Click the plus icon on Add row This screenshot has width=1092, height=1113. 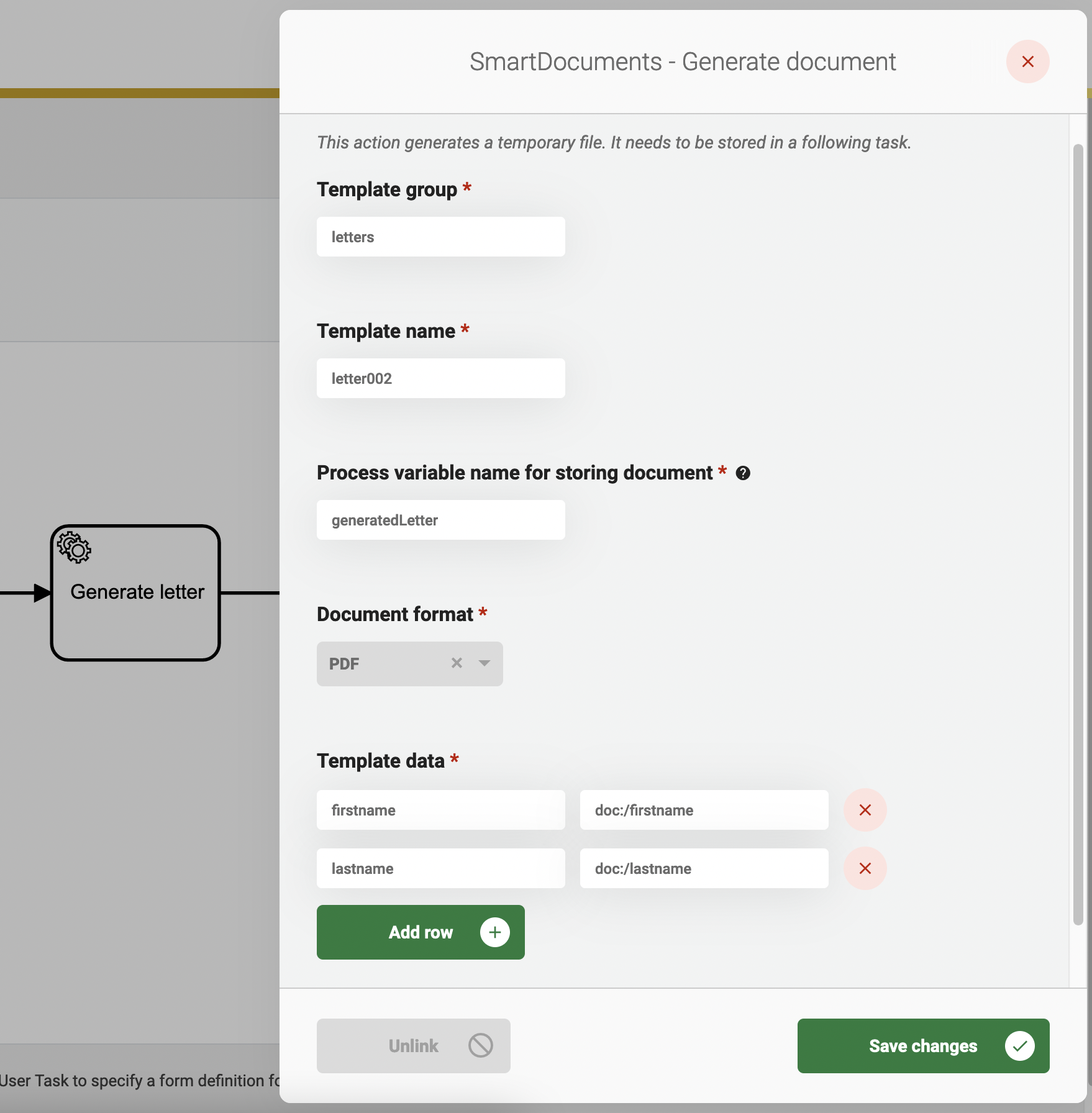click(494, 932)
